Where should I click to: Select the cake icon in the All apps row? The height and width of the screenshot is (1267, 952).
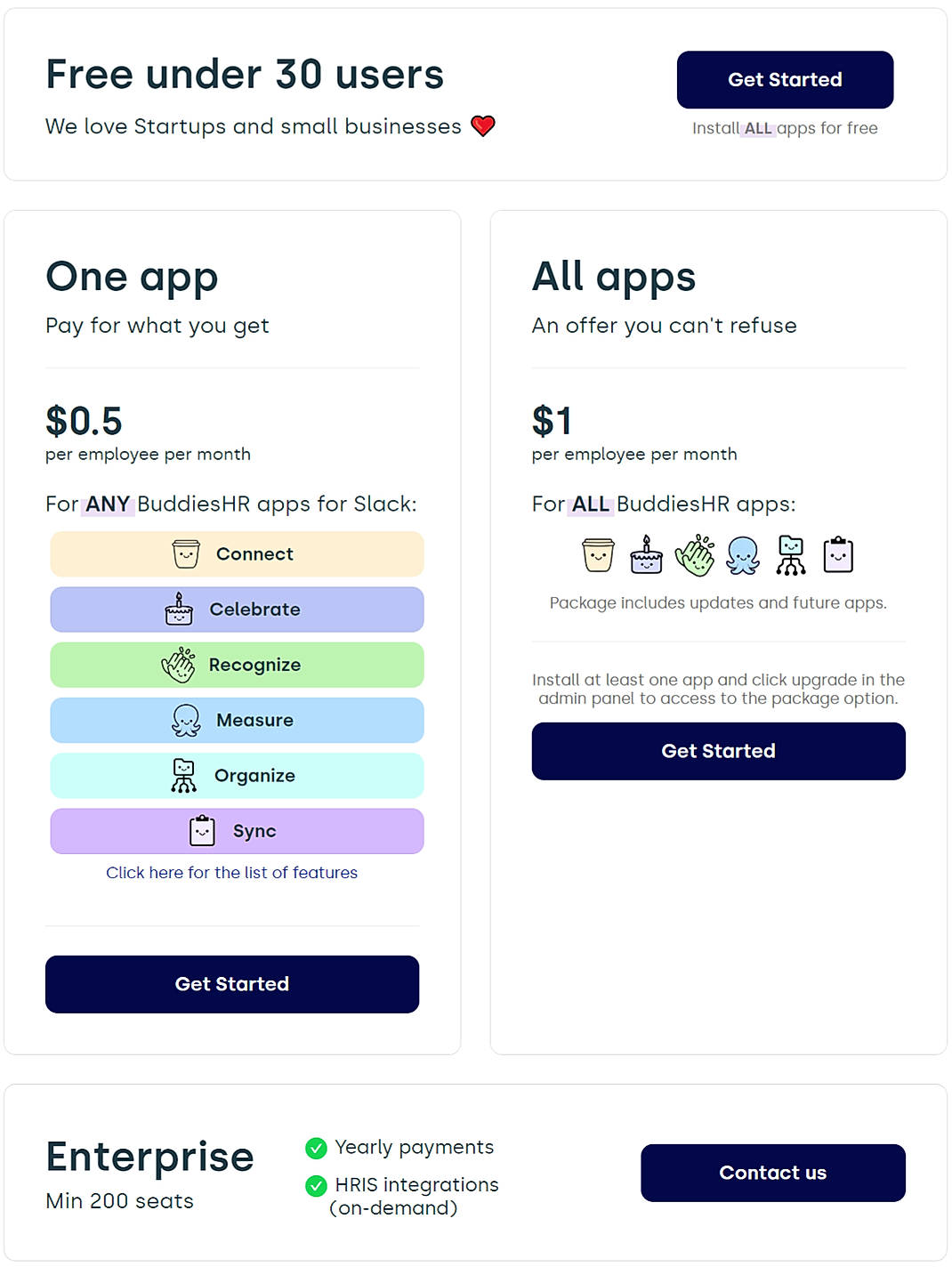point(646,554)
